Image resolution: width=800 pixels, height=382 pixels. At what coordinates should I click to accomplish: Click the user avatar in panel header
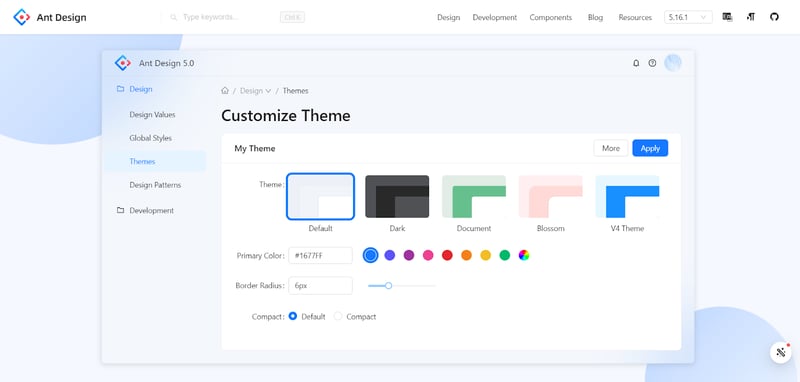click(x=672, y=63)
